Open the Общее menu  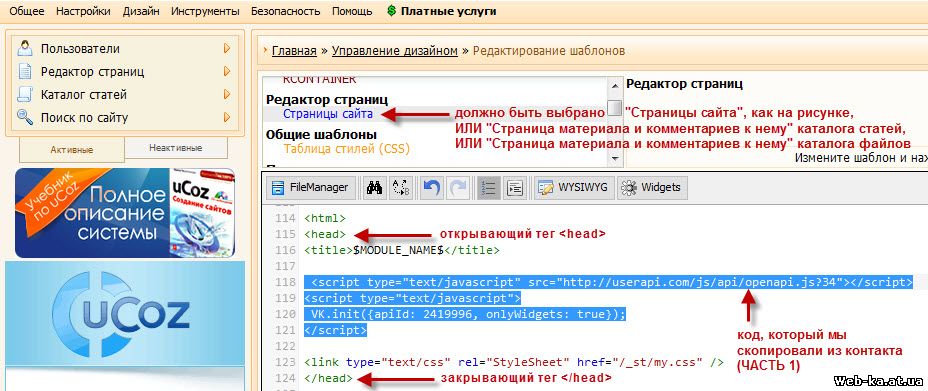27,11
